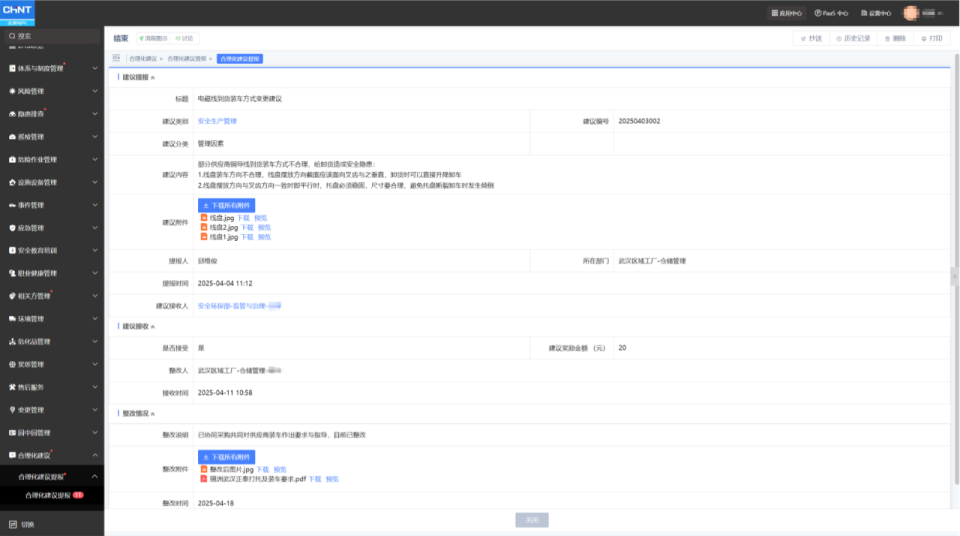
Task: Click the 相关方管理 sidebar icon
Action: (12, 296)
